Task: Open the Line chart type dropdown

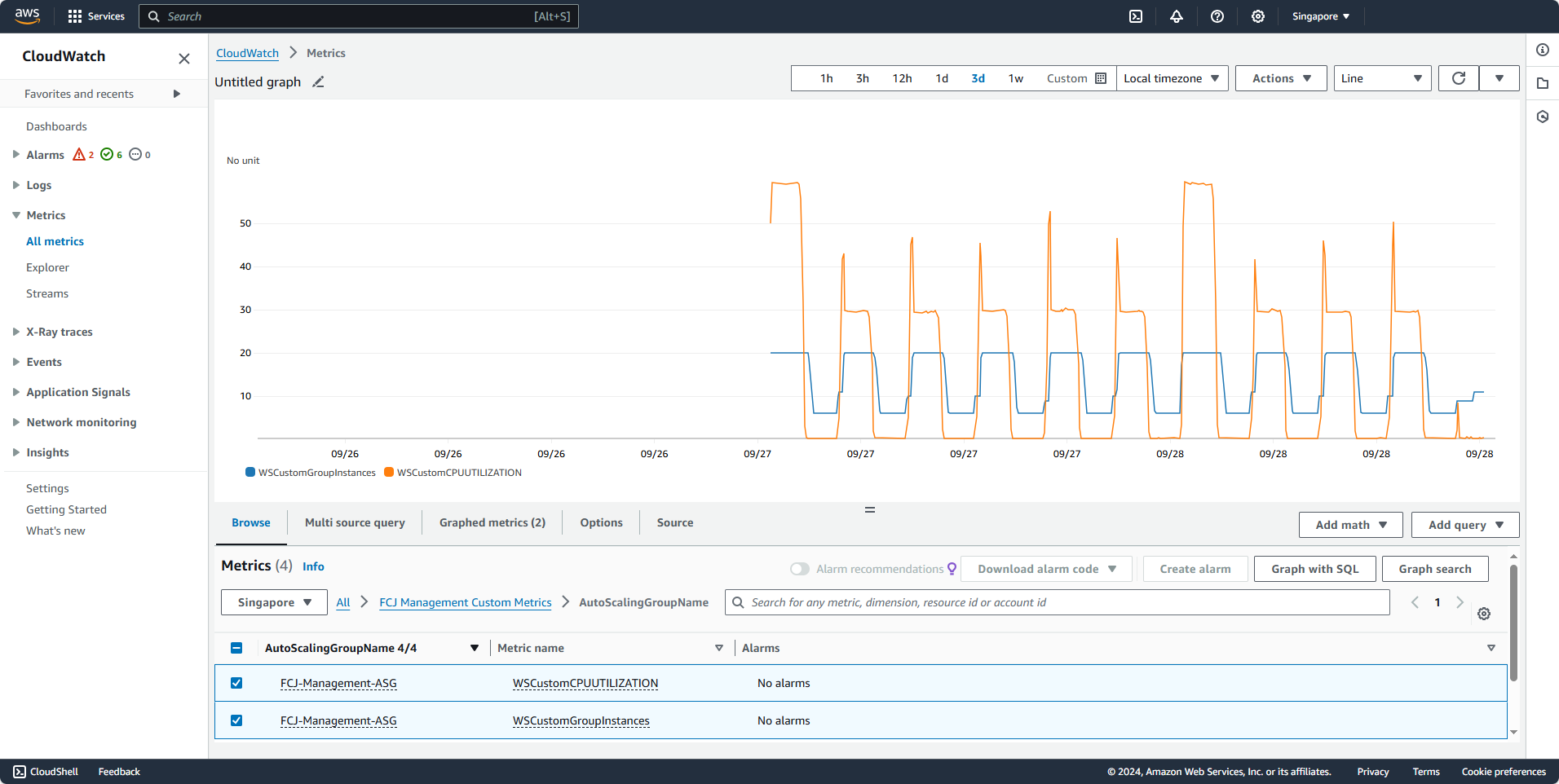Action: [x=1381, y=78]
